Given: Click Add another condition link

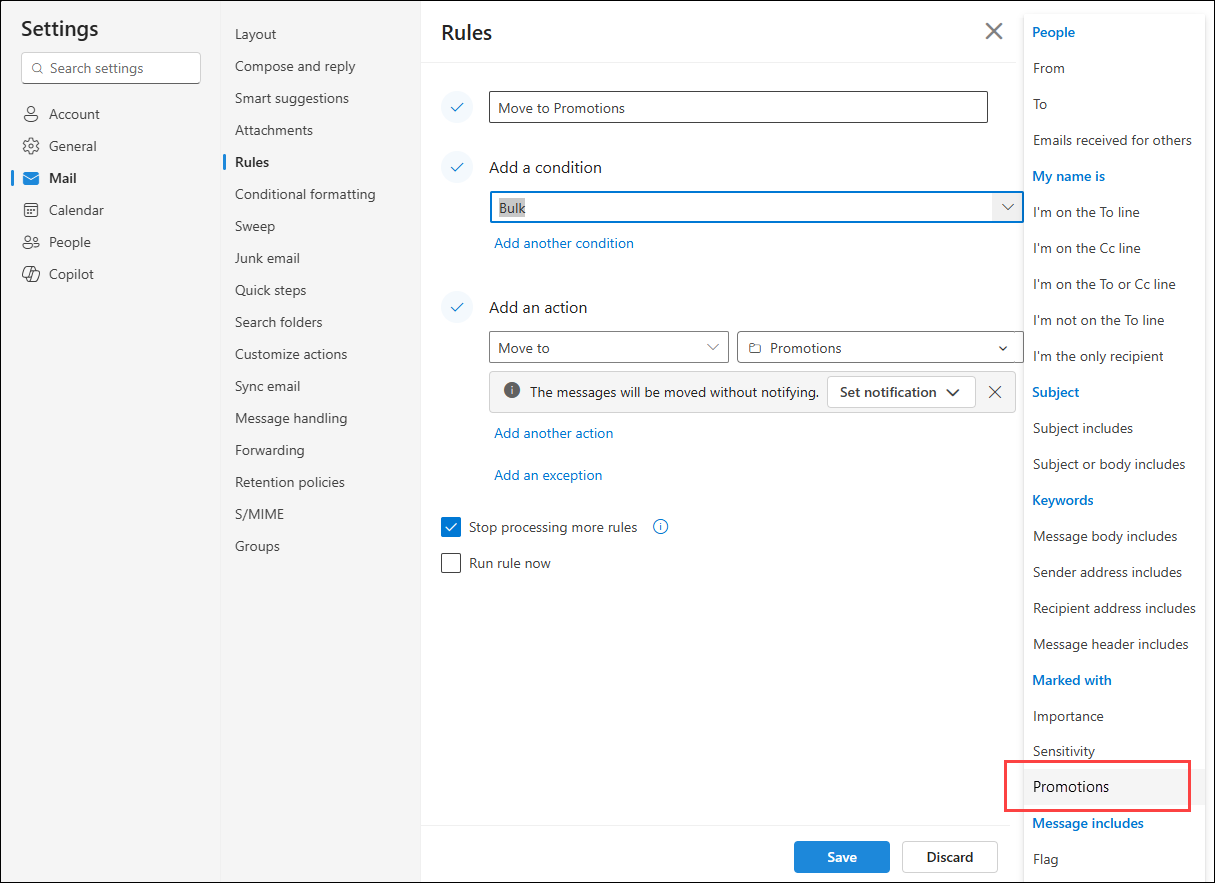Looking at the screenshot, I should [x=564, y=243].
